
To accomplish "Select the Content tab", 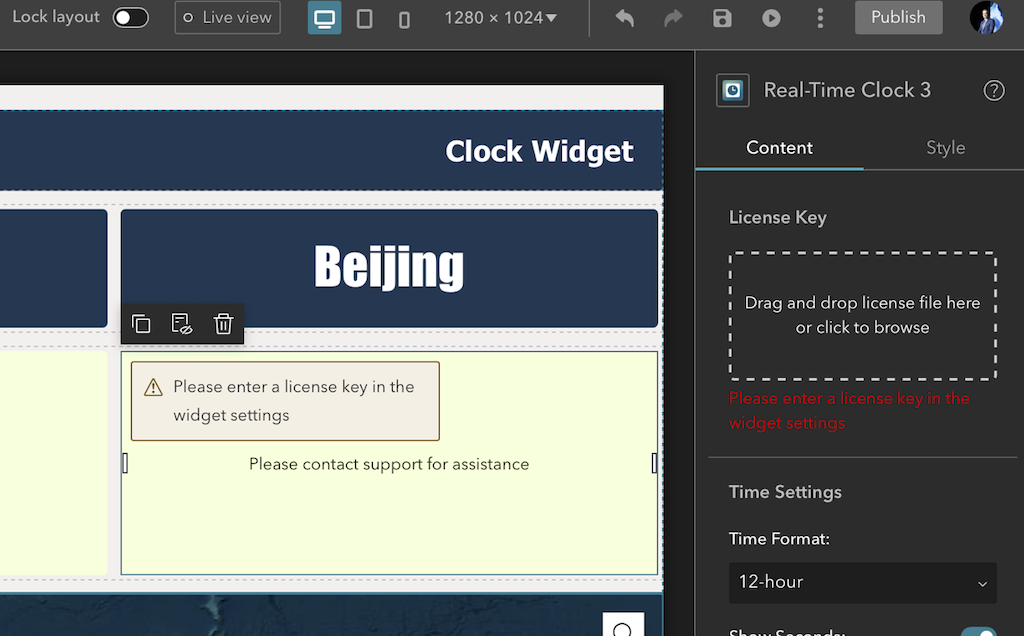I will pyautogui.click(x=779, y=147).
